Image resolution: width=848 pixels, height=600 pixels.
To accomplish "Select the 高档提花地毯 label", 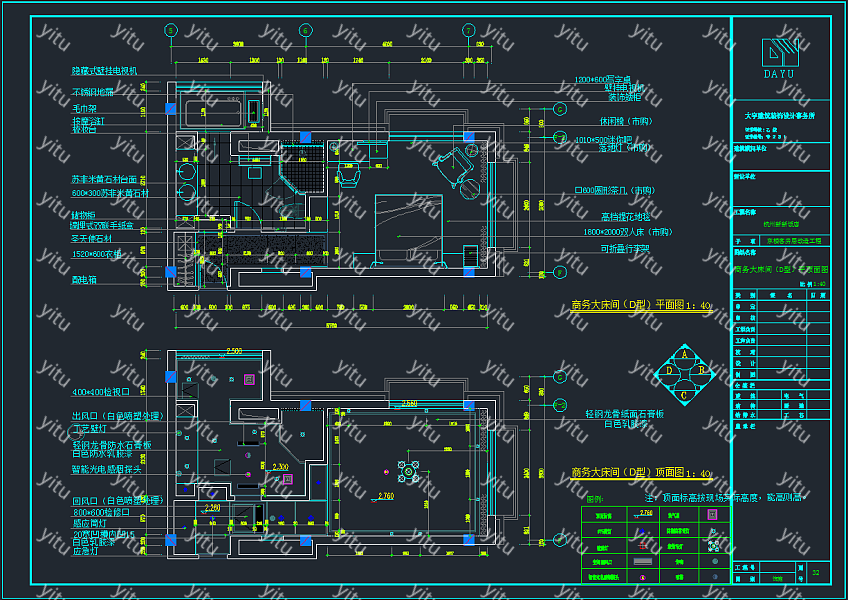I will click(626, 216).
